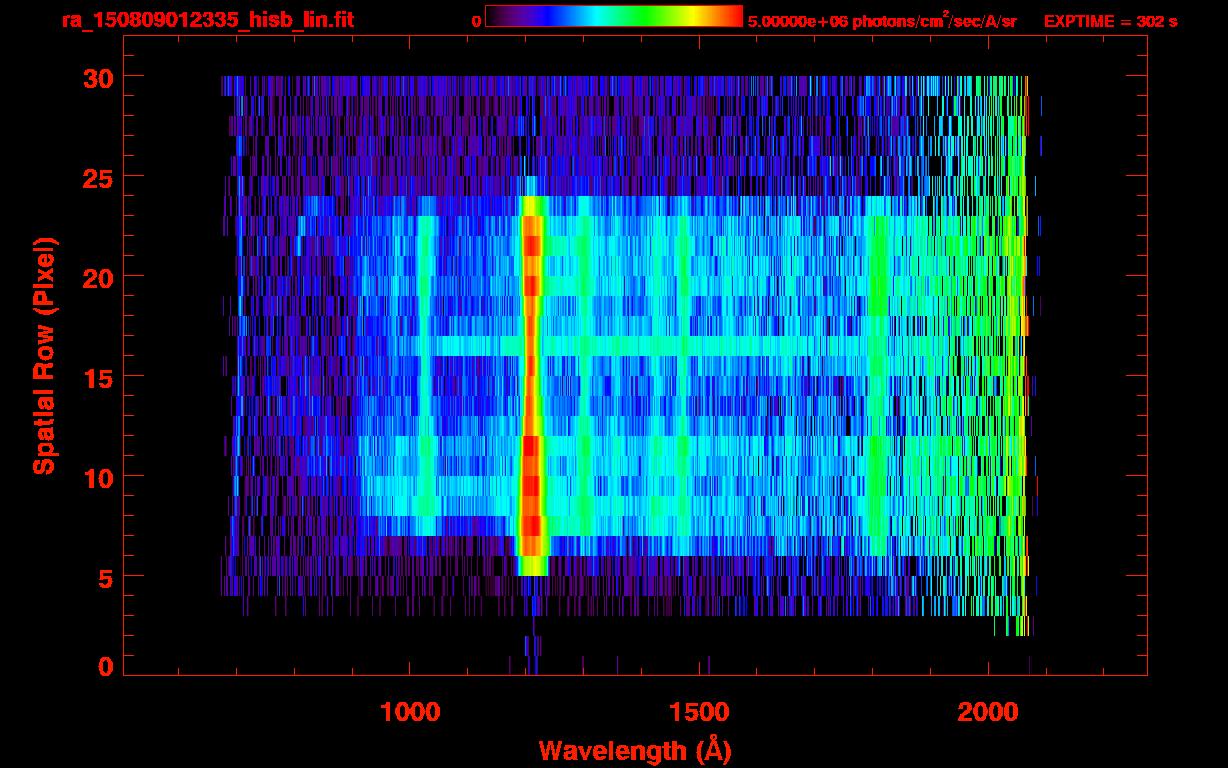
Task: Click the cyan emission line left of the red line
Action: click(x=427, y=375)
